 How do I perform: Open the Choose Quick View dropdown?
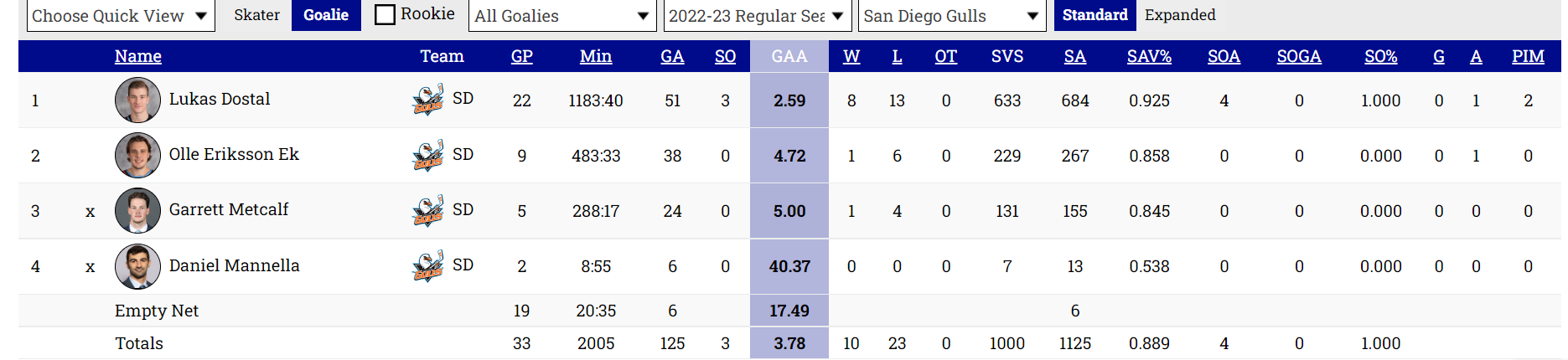coord(121,16)
